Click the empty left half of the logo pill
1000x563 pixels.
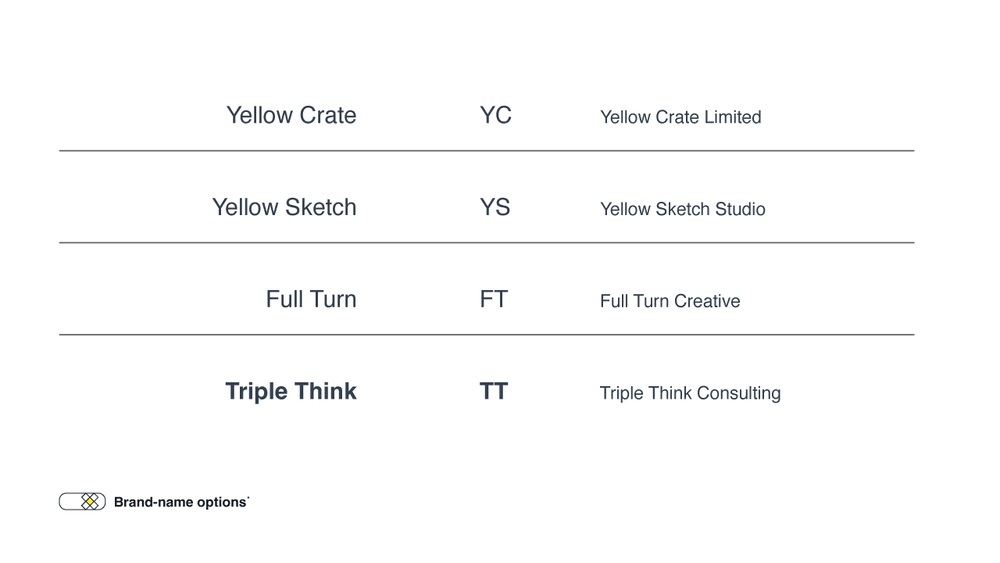(x=70, y=502)
